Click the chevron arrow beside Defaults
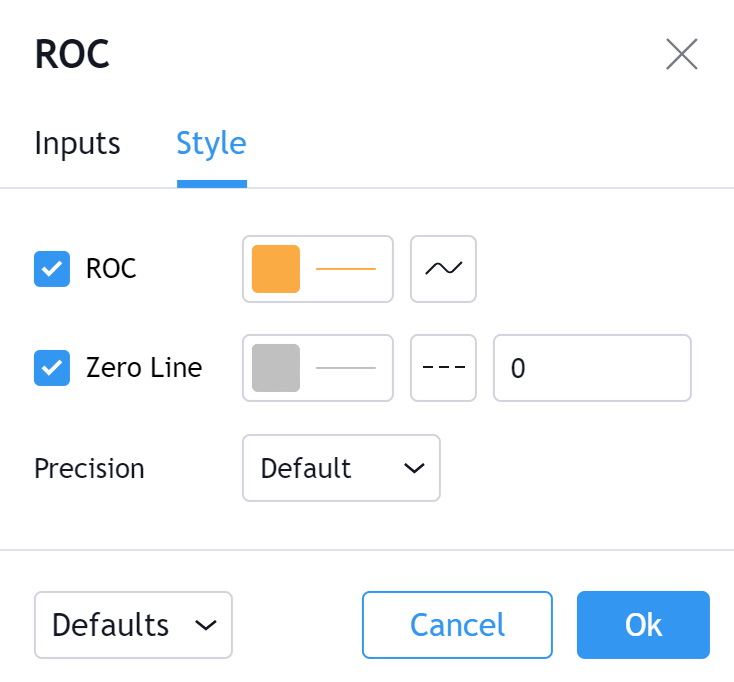This screenshot has width=734, height=682. [x=206, y=625]
